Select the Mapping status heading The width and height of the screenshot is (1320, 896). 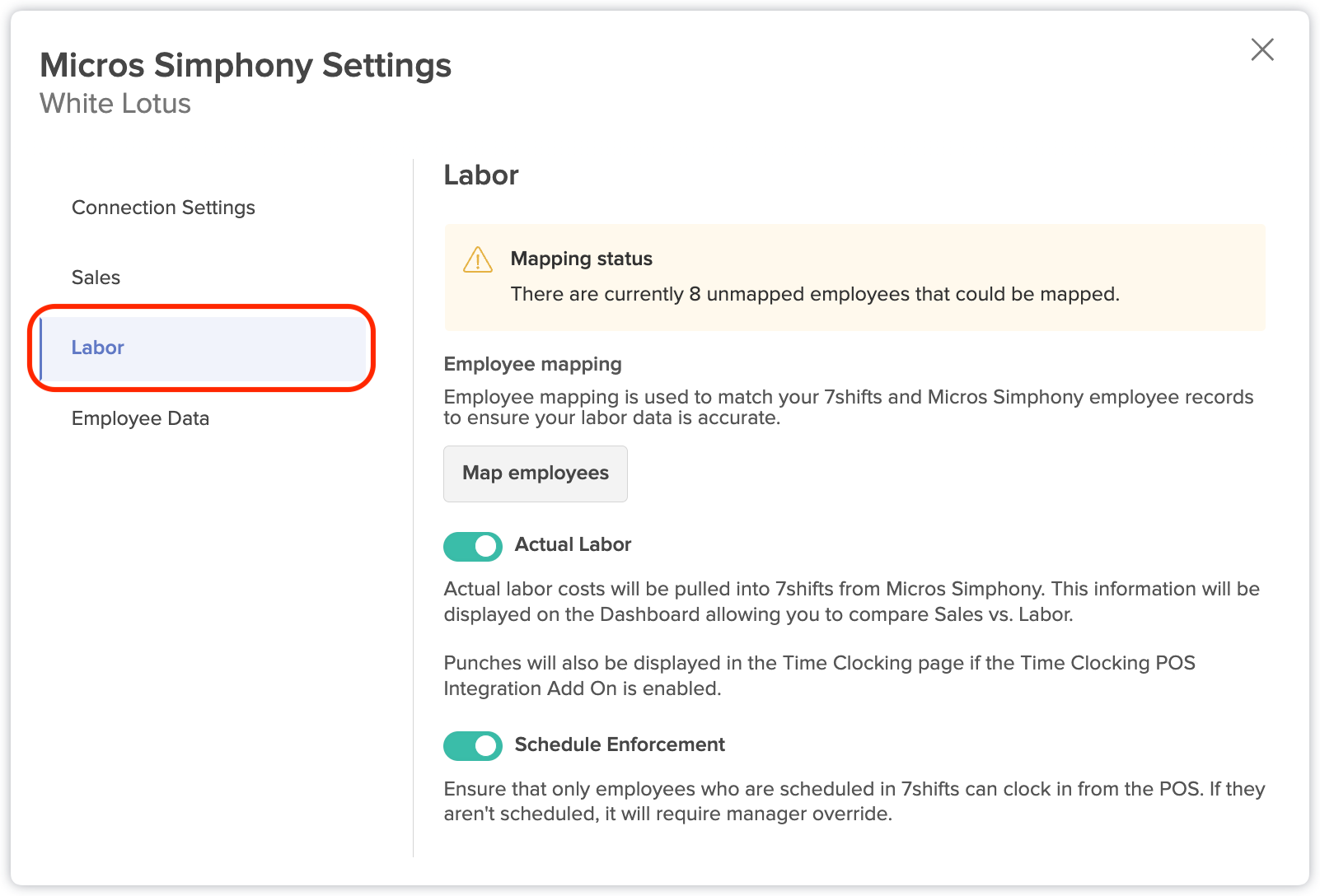582,259
